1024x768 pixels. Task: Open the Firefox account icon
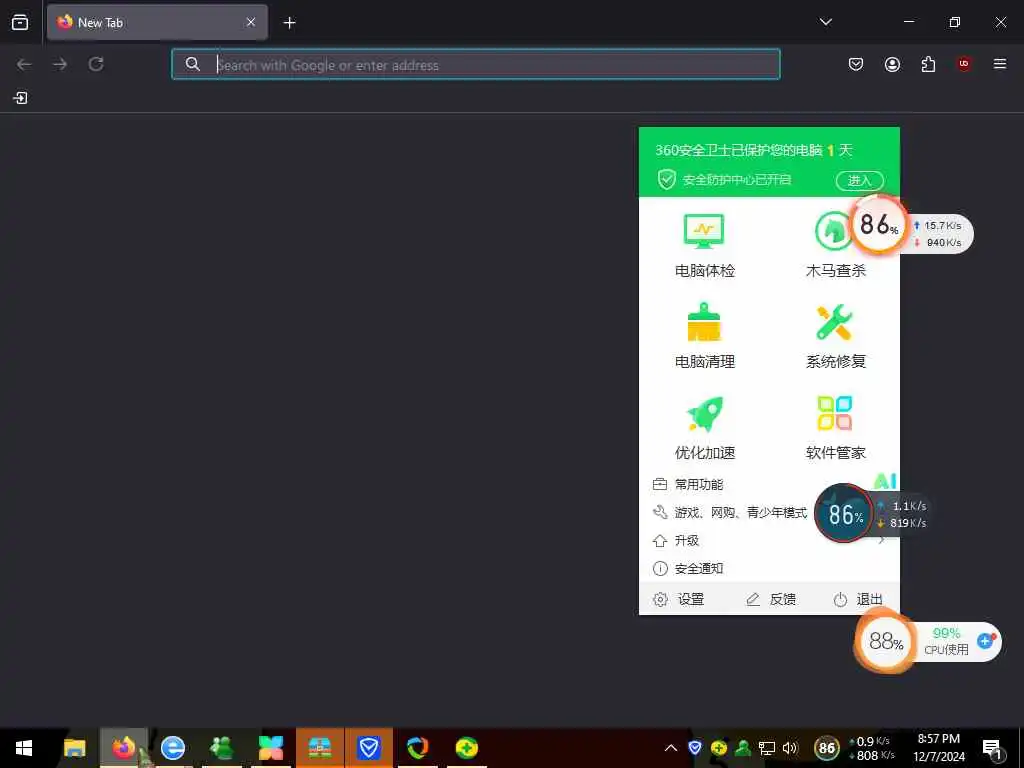coord(892,64)
